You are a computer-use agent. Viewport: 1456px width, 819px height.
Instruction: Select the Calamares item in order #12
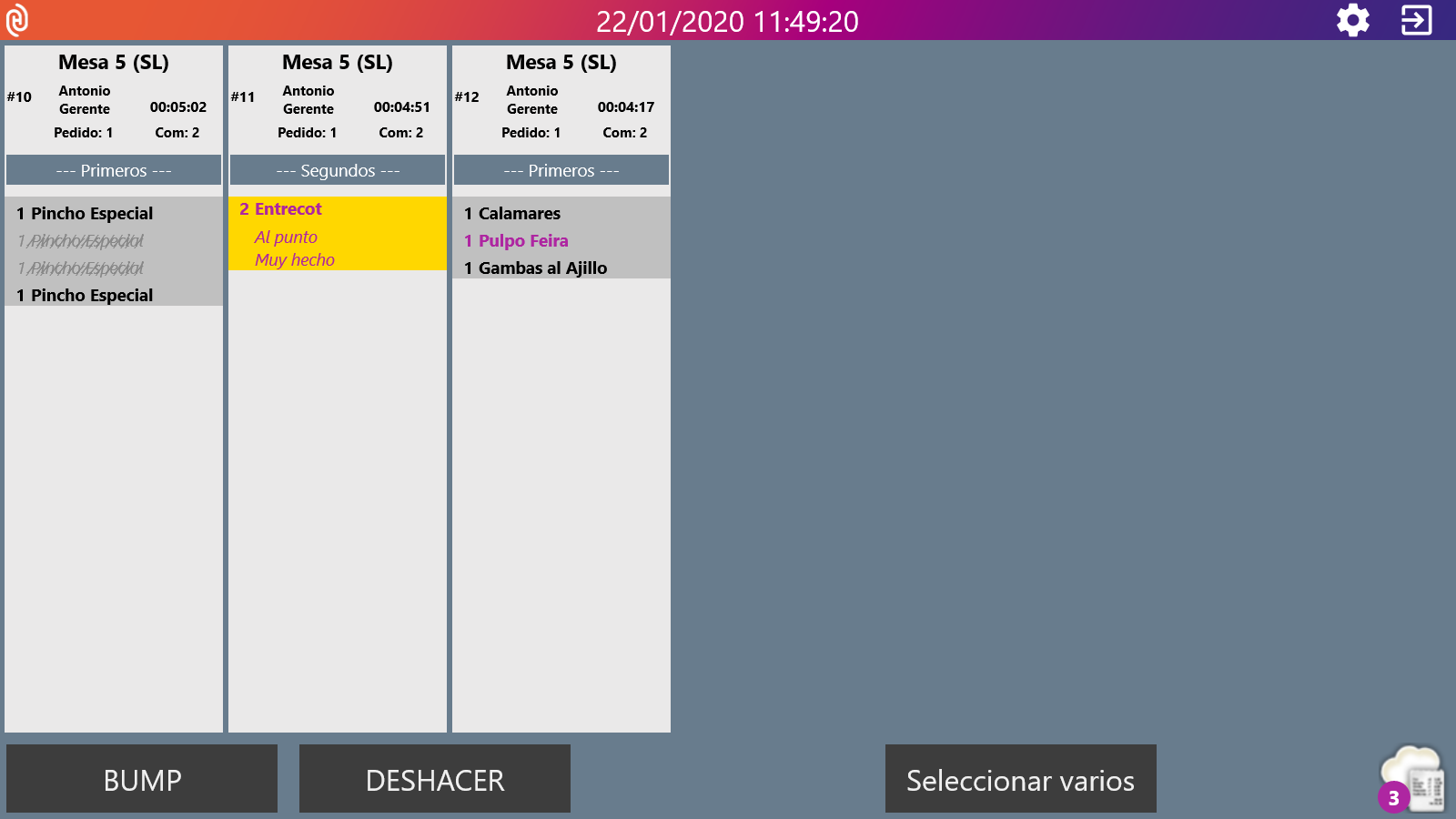519,214
